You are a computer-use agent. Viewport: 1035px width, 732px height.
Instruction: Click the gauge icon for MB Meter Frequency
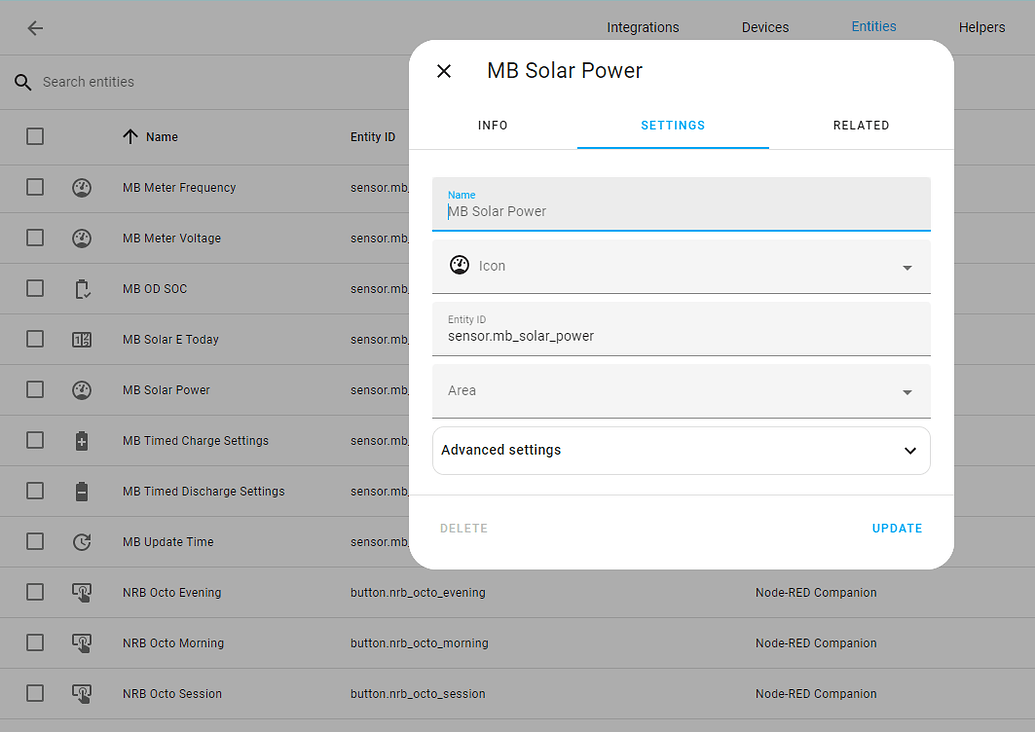point(82,187)
